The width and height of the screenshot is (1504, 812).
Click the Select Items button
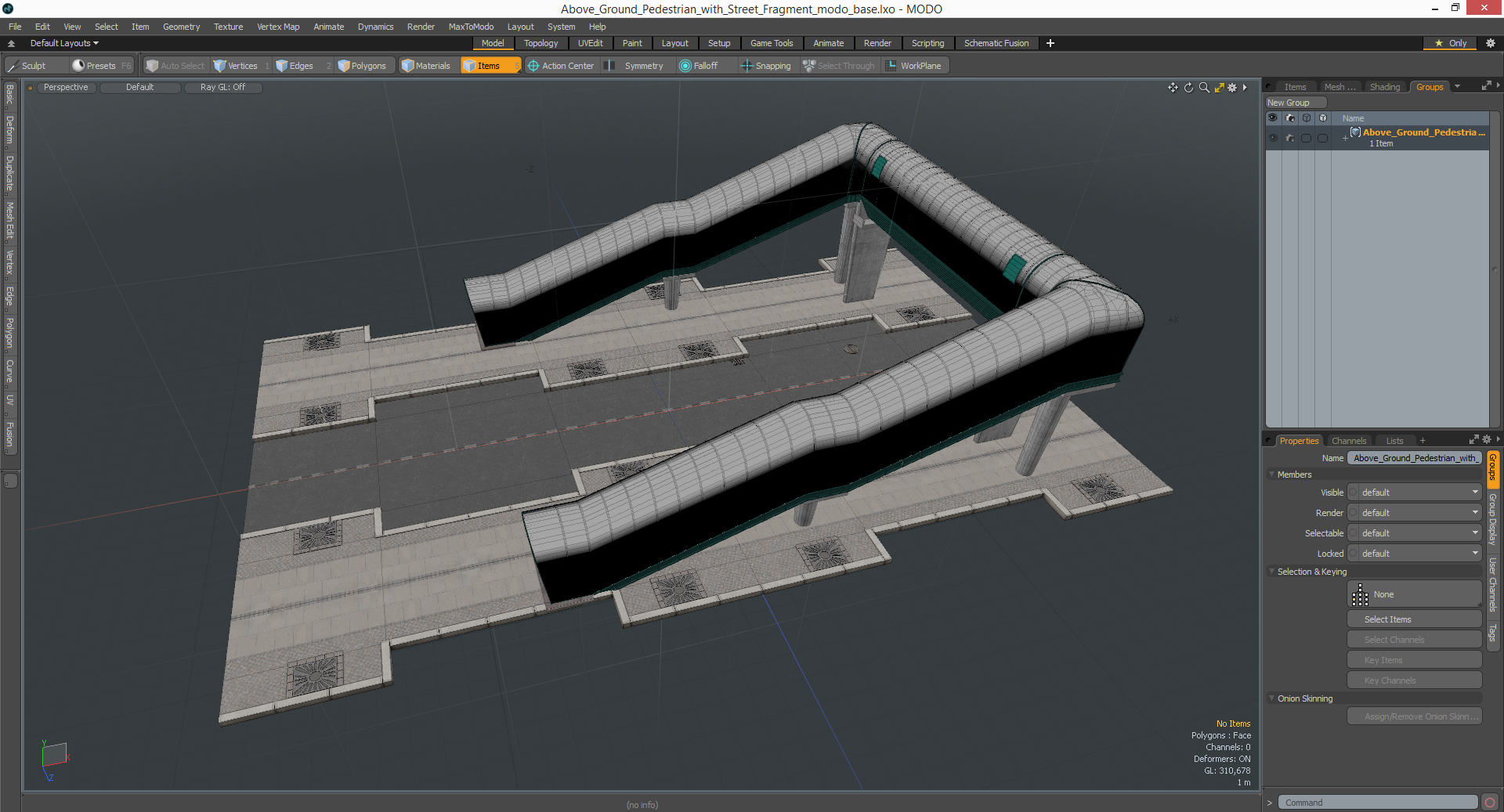pyautogui.click(x=1414, y=619)
